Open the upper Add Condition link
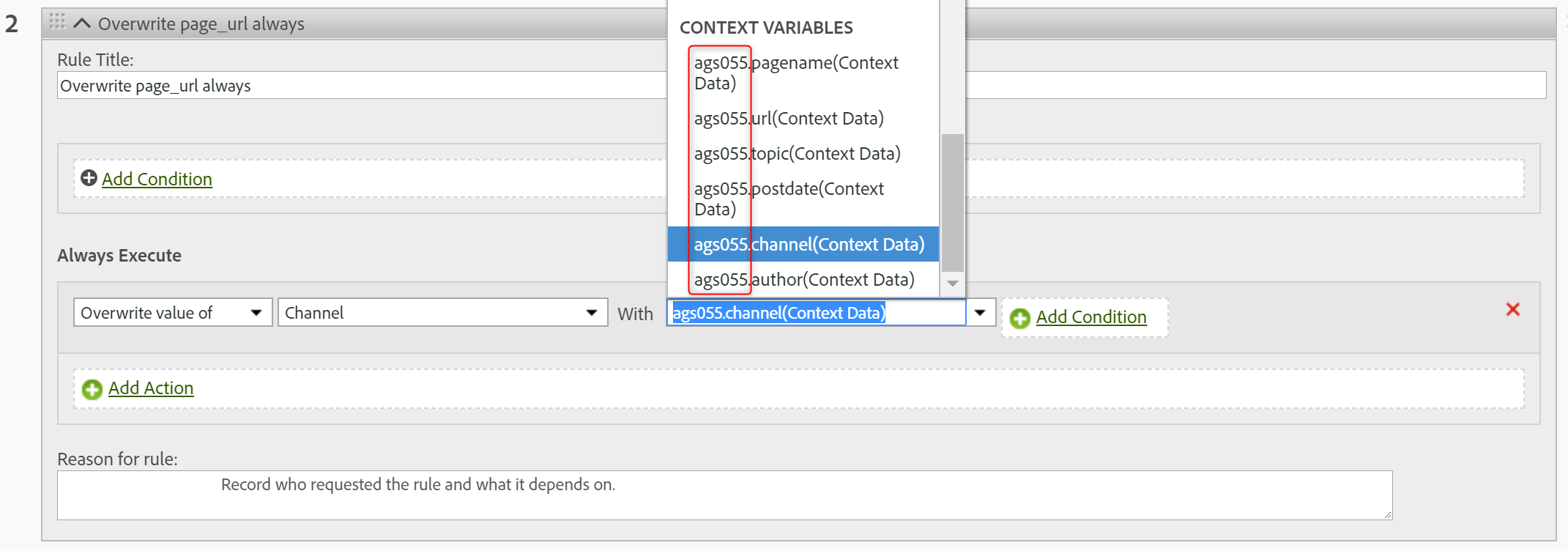1568x551 pixels. pyautogui.click(x=157, y=179)
